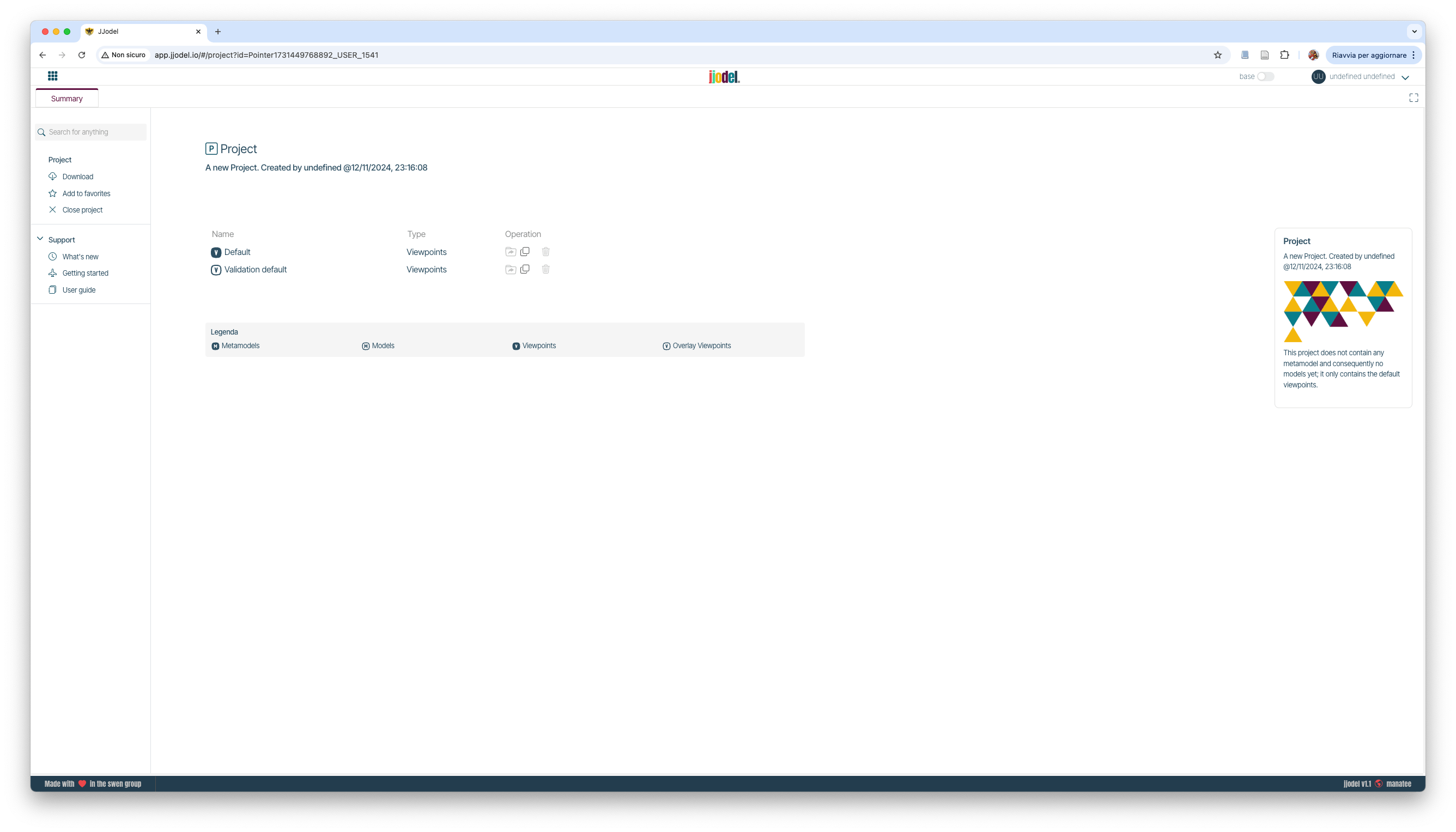The width and height of the screenshot is (1456, 832).
Task: Select the Default viewpoint row name
Action: [x=237, y=252]
